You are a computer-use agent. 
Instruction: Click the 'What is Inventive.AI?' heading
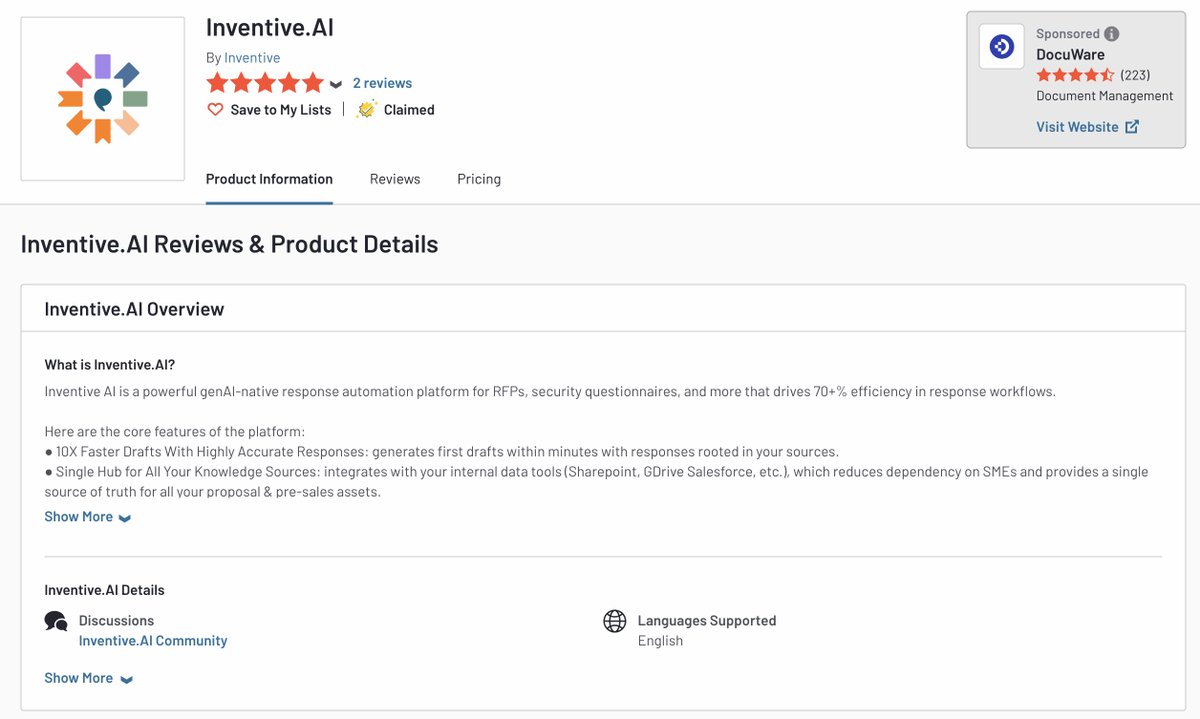[x=110, y=365]
